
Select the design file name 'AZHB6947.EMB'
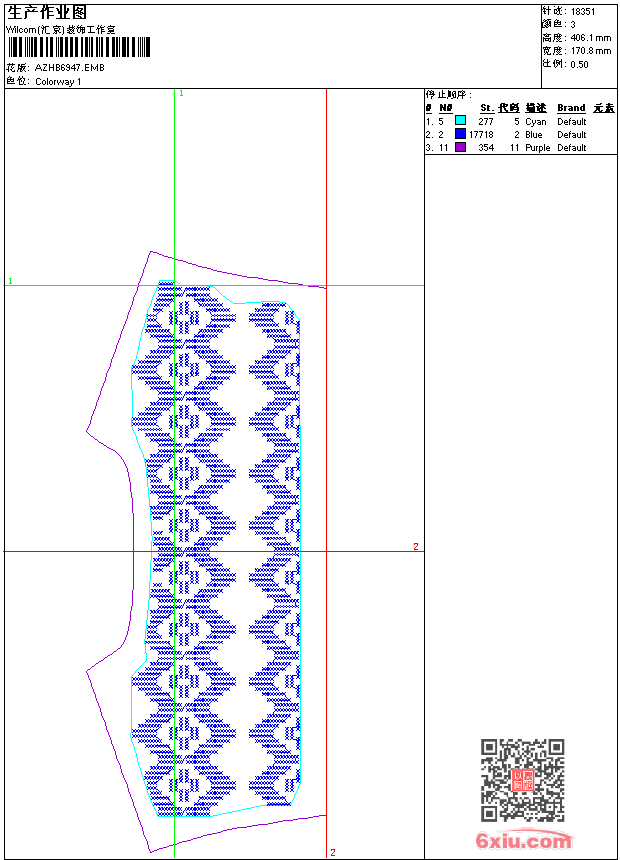(69, 67)
